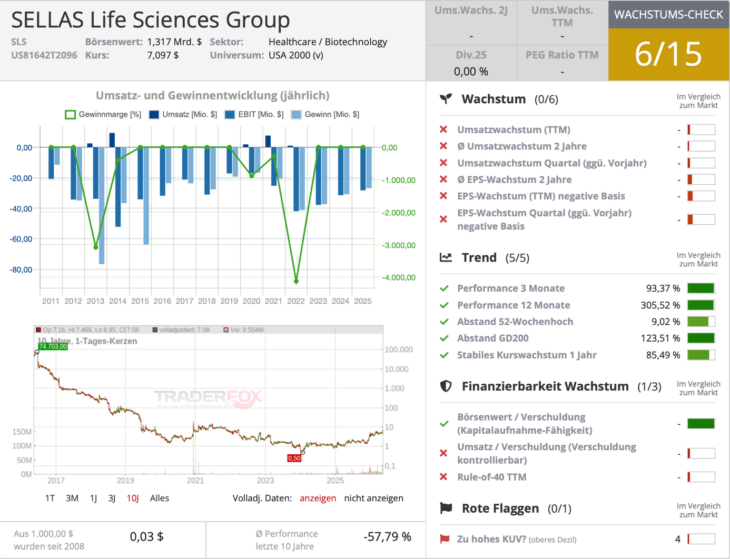Toggle the Gewinn [Mio. $] legend entry
The image size is (730, 559).
pos(325,114)
